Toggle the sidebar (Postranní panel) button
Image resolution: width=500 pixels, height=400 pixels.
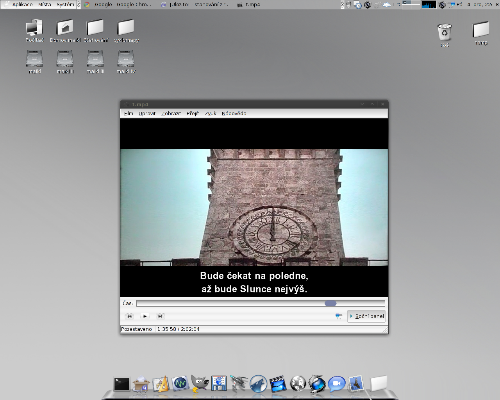(366, 316)
